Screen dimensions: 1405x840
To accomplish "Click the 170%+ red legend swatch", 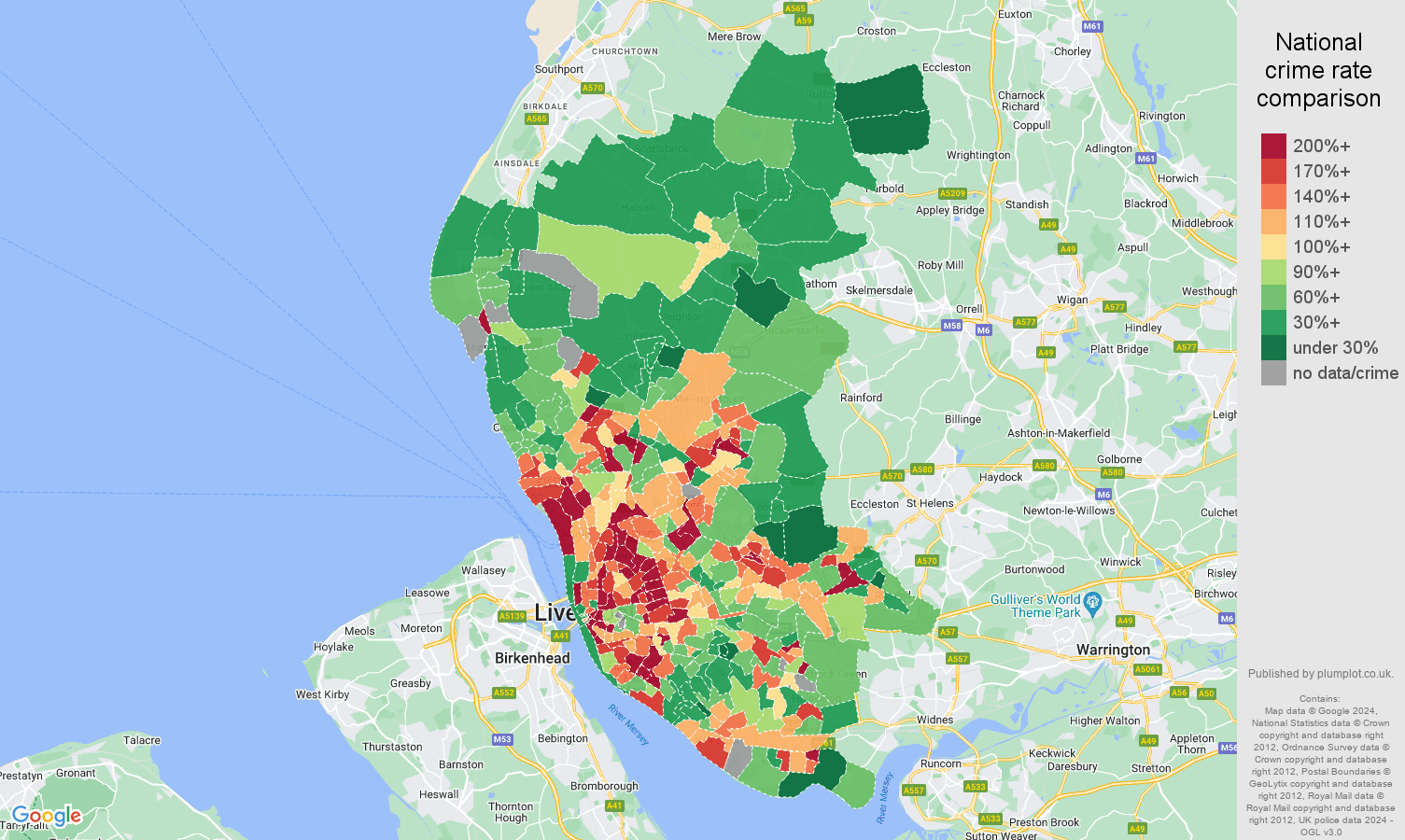I will [x=1273, y=171].
